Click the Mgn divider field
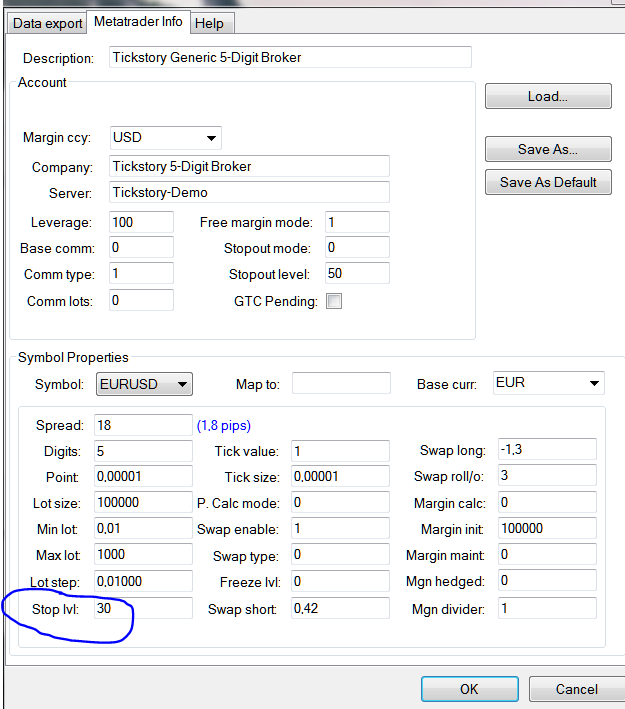Image resolution: width=625 pixels, height=709 pixels. [x=547, y=609]
